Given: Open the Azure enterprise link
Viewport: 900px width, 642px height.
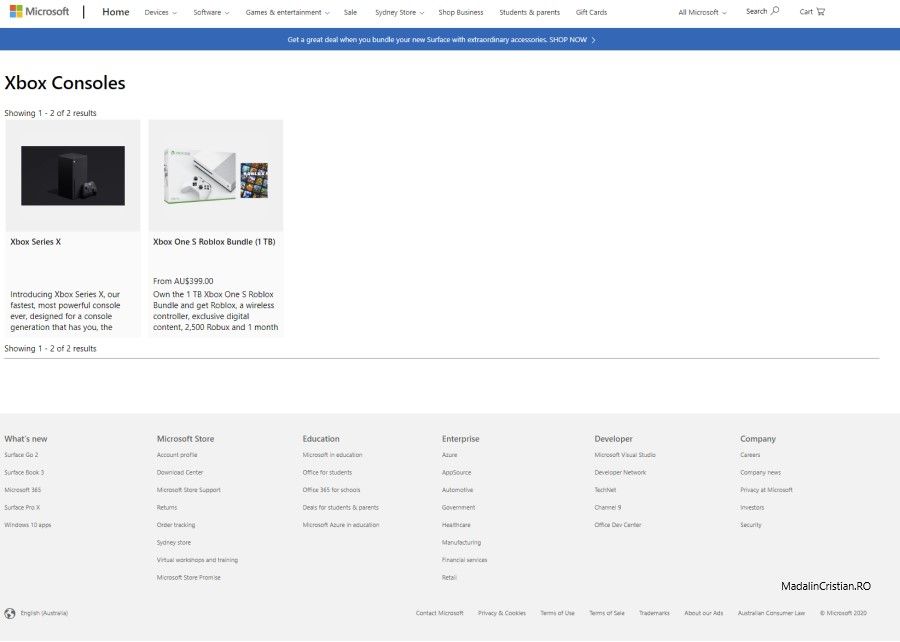Looking at the screenshot, I should [449, 455].
